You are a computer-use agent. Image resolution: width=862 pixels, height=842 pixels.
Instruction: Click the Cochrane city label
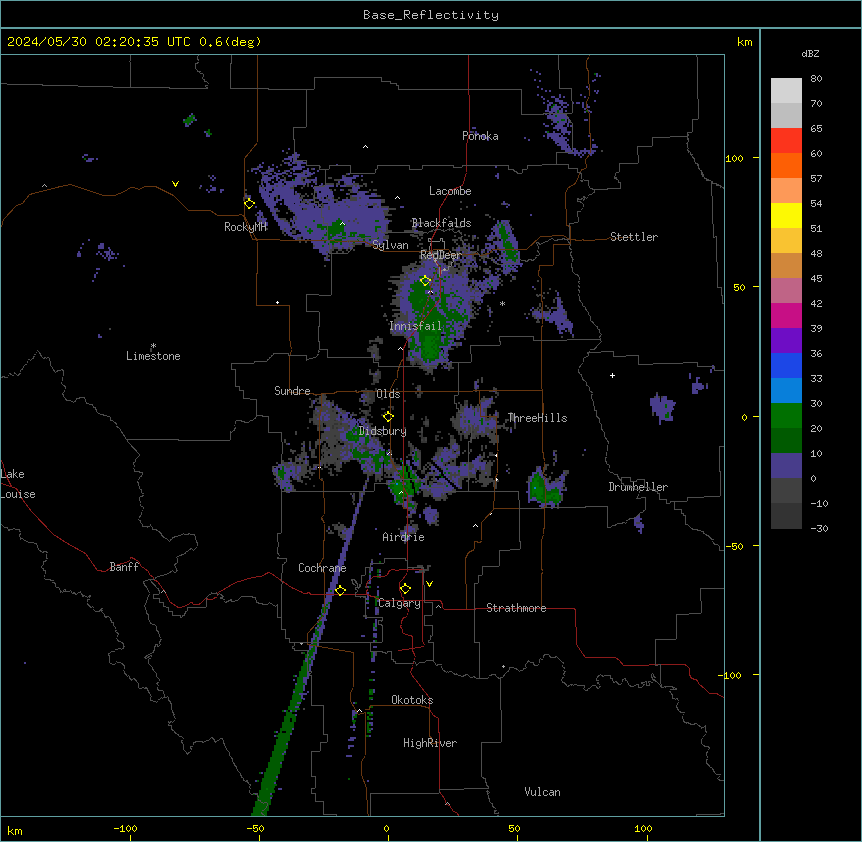click(322, 568)
